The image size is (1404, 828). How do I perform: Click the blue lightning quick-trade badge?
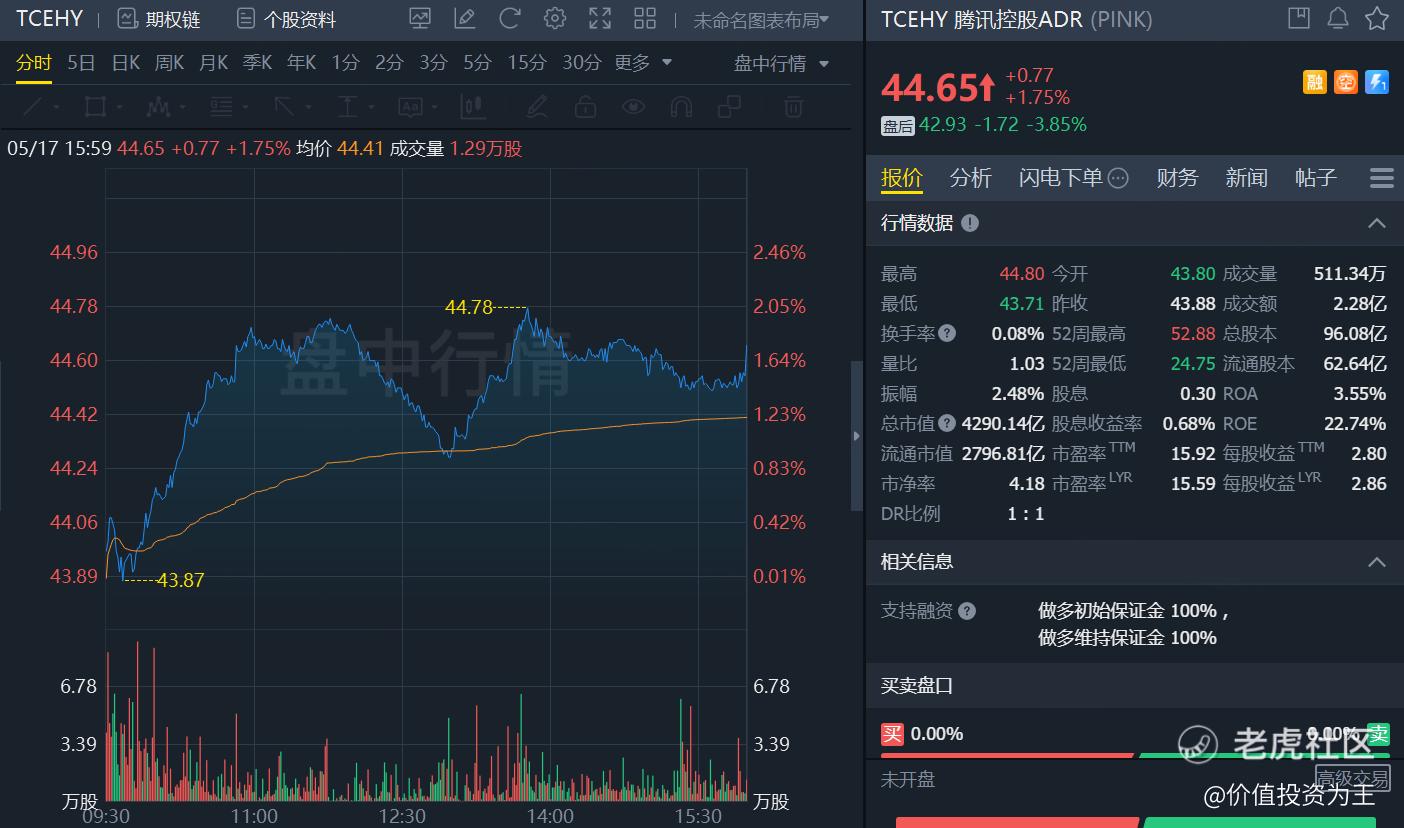click(1377, 82)
